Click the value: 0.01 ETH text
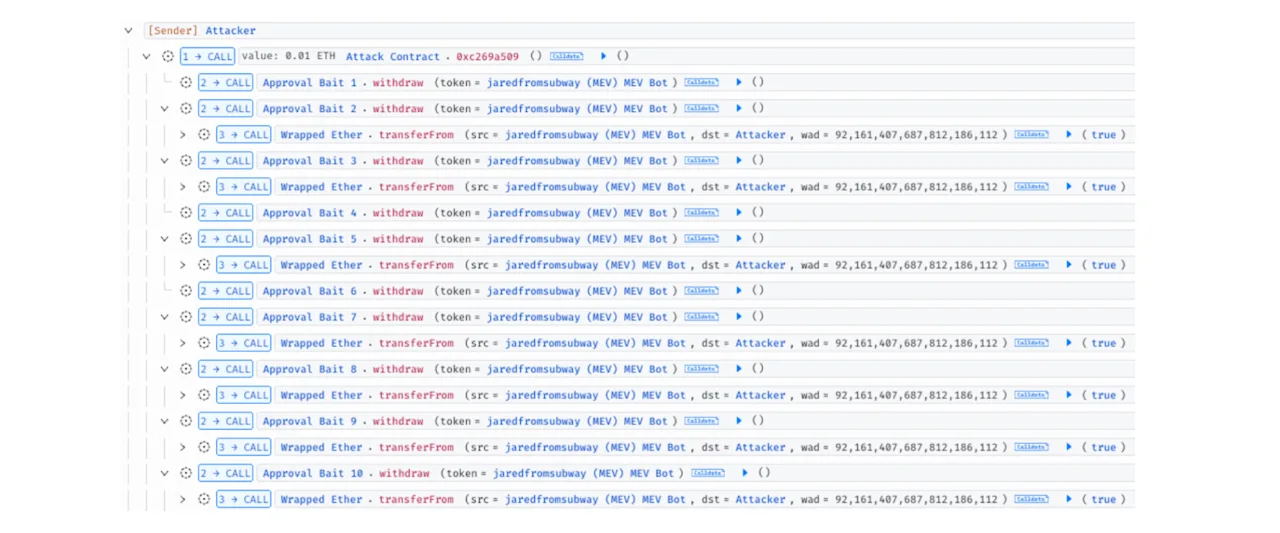Screen dimensions: 1280x533 point(288,57)
